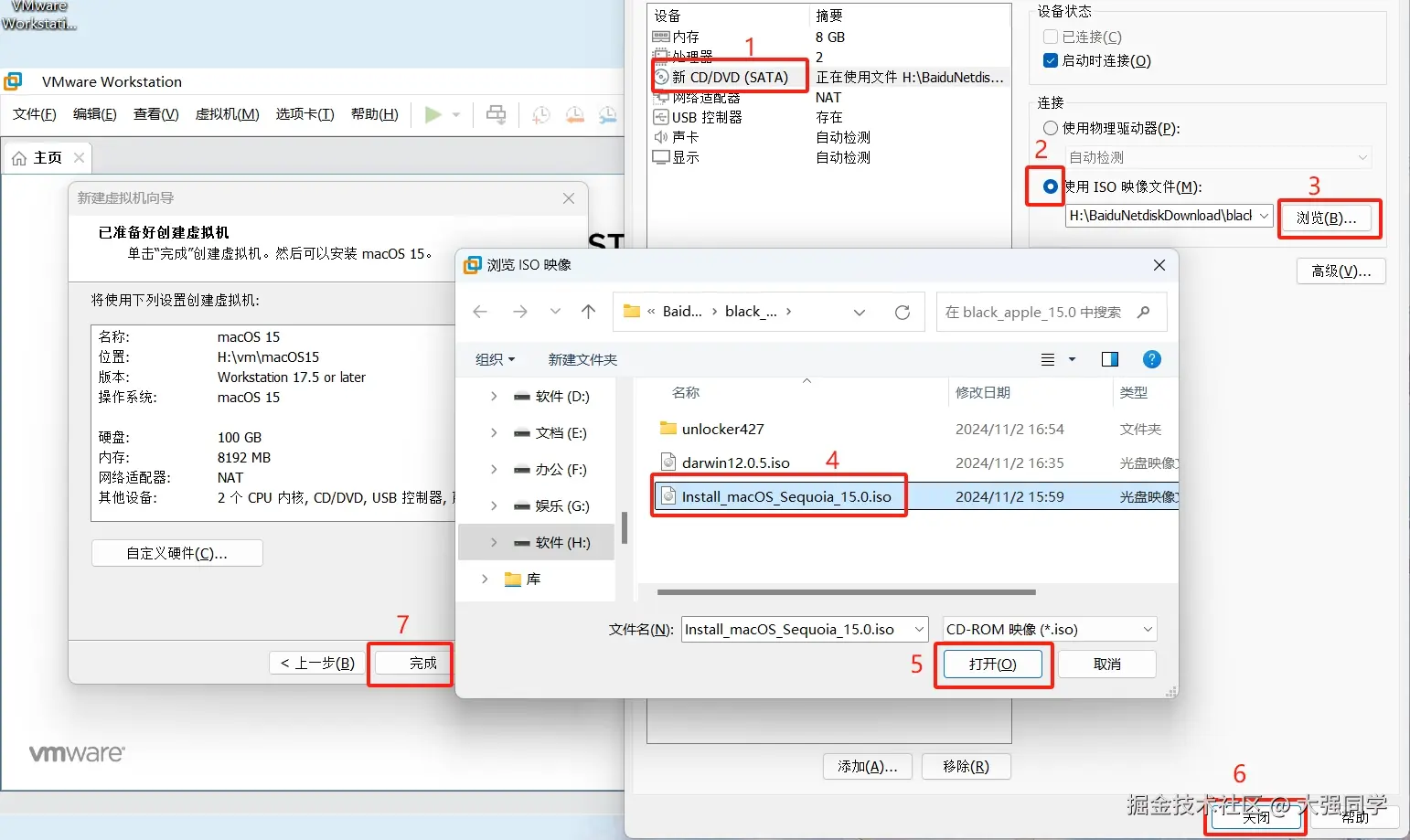This screenshot has height=840, width=1410.
Task: Open the 组织 menu in browse dialog
Action: pyautogui.click(x=496, y=359)
